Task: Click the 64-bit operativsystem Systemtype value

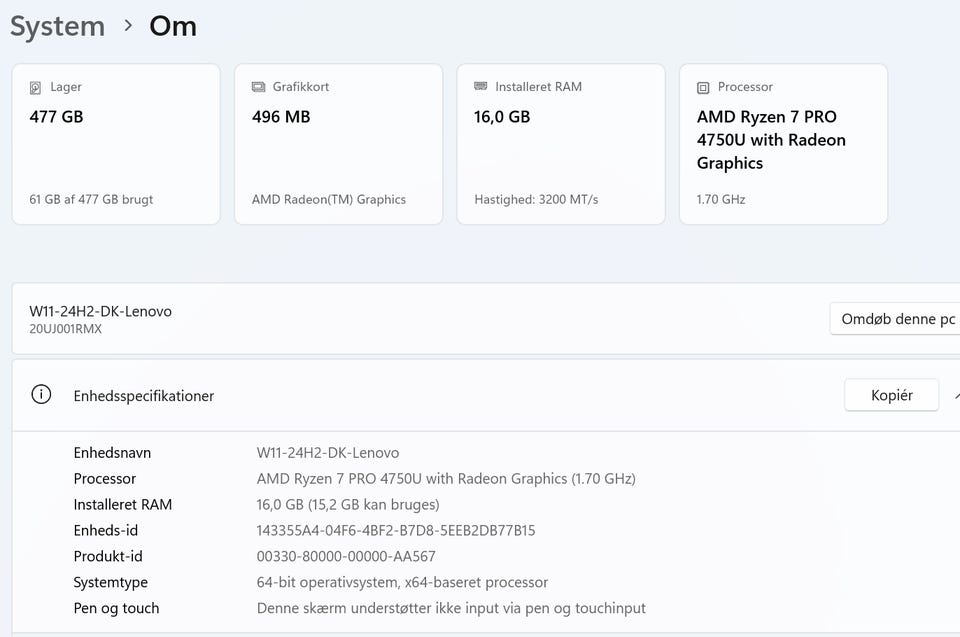Action: [402, 582]
